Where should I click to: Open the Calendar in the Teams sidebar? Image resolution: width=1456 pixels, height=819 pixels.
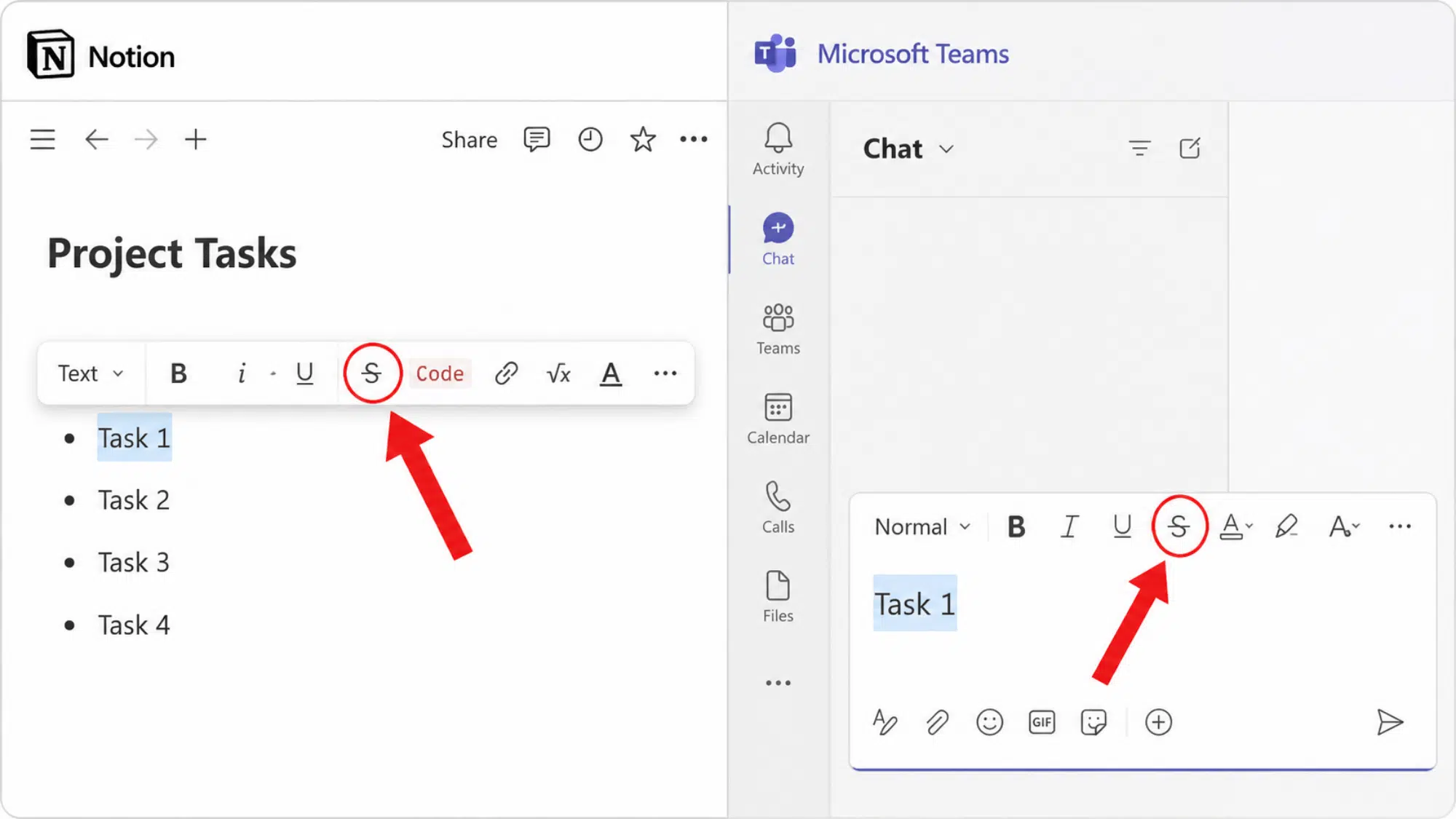pyautogui.click(x=778, y=419)
